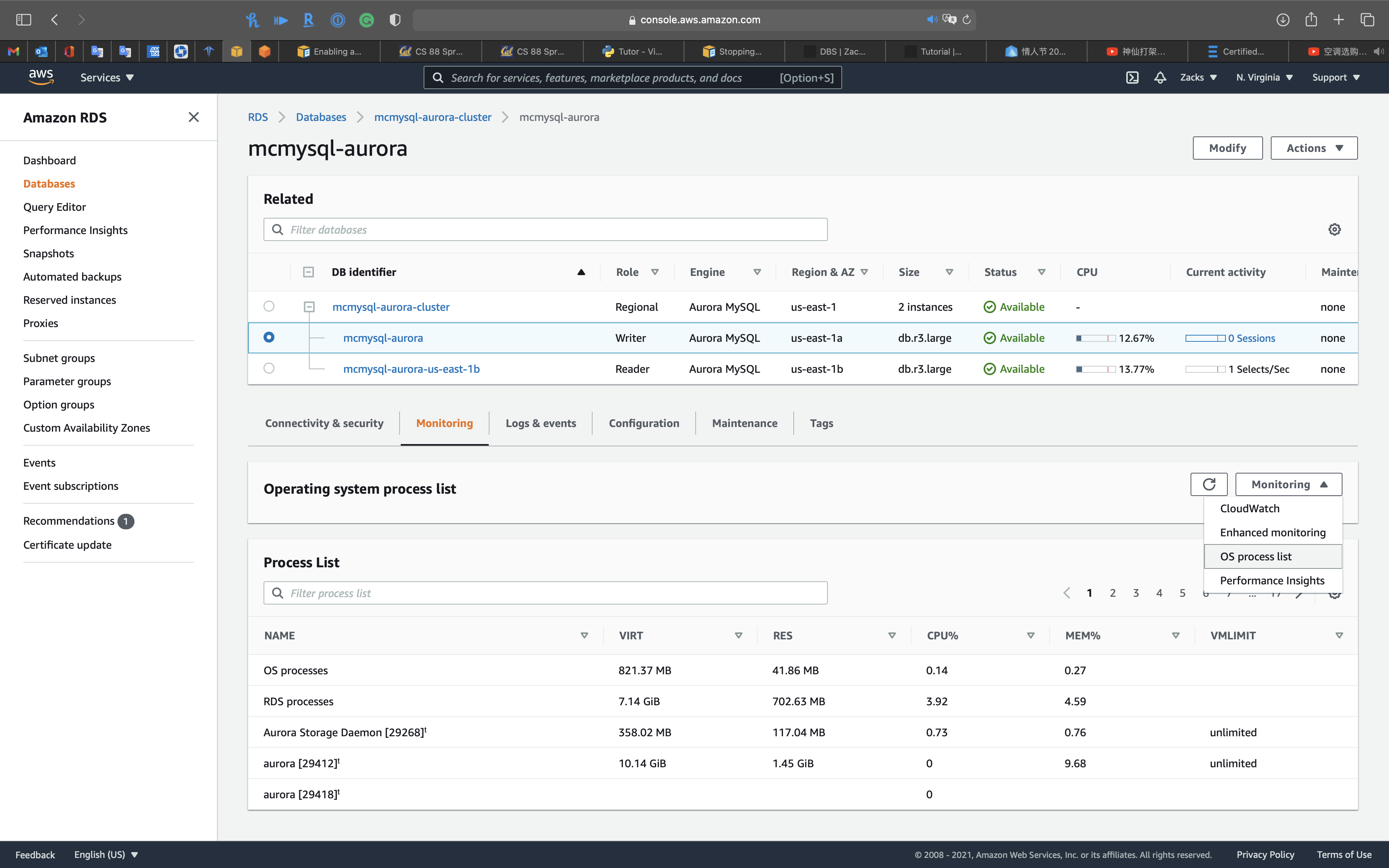Click the Filter process list field
The image size is (1389, 868).
coord(545,593)
